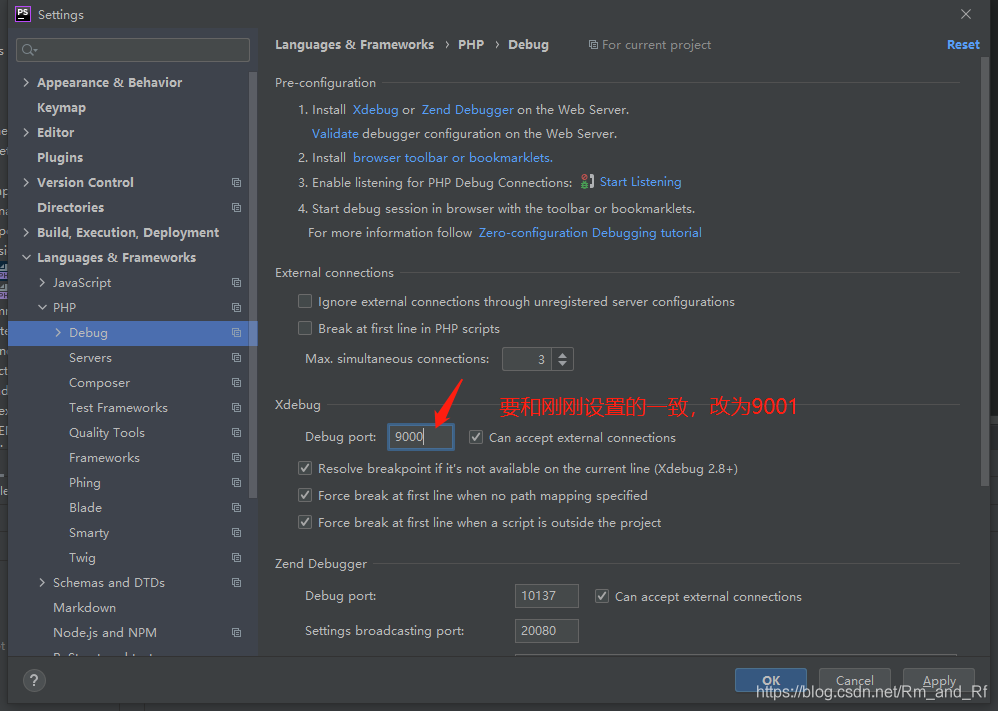Screen dimensions: 998x711
Task: Click project-level icon next to Directories
Action: (x=237, y=208)
